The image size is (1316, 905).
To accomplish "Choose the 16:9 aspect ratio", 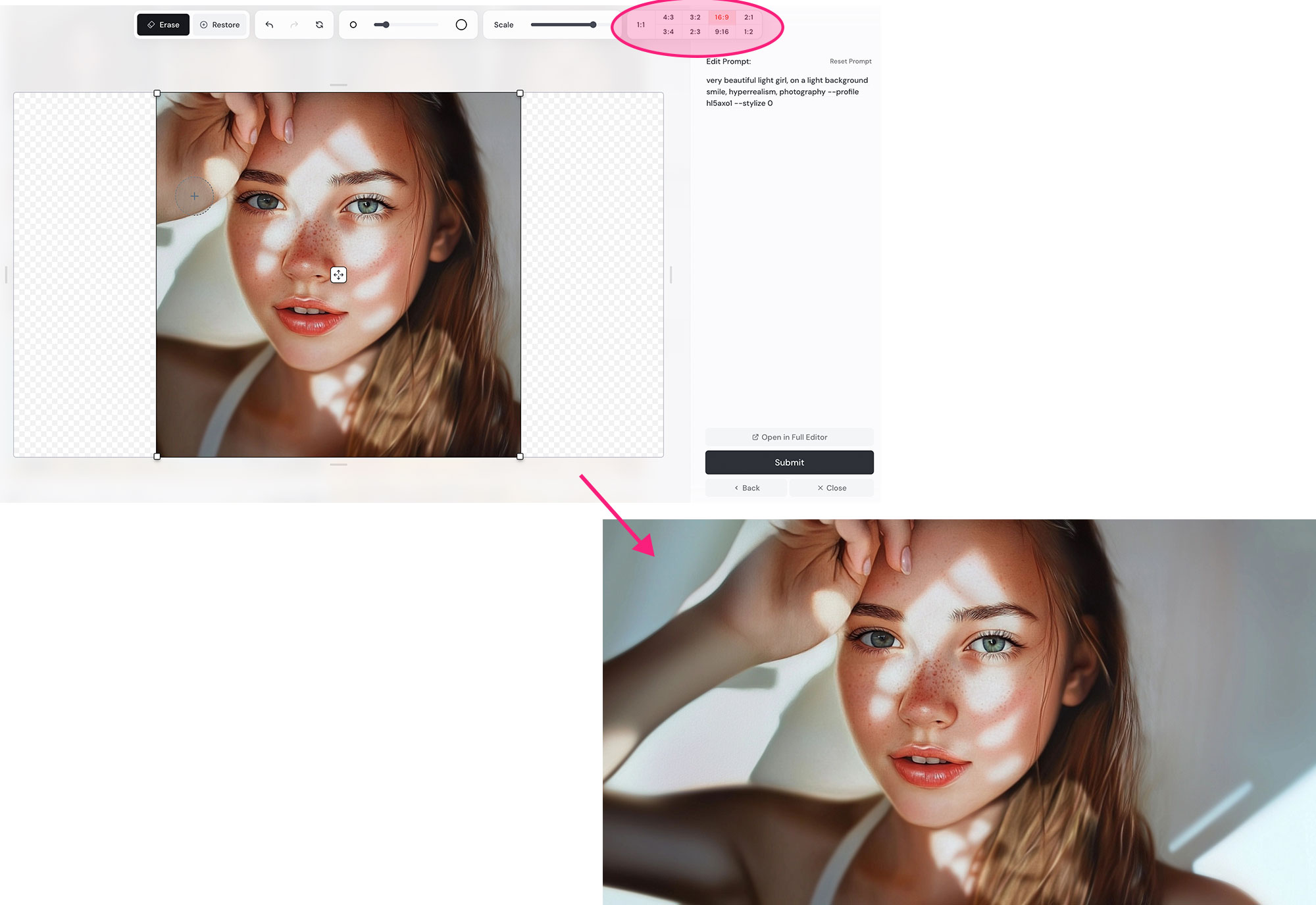I will [722, 18].
